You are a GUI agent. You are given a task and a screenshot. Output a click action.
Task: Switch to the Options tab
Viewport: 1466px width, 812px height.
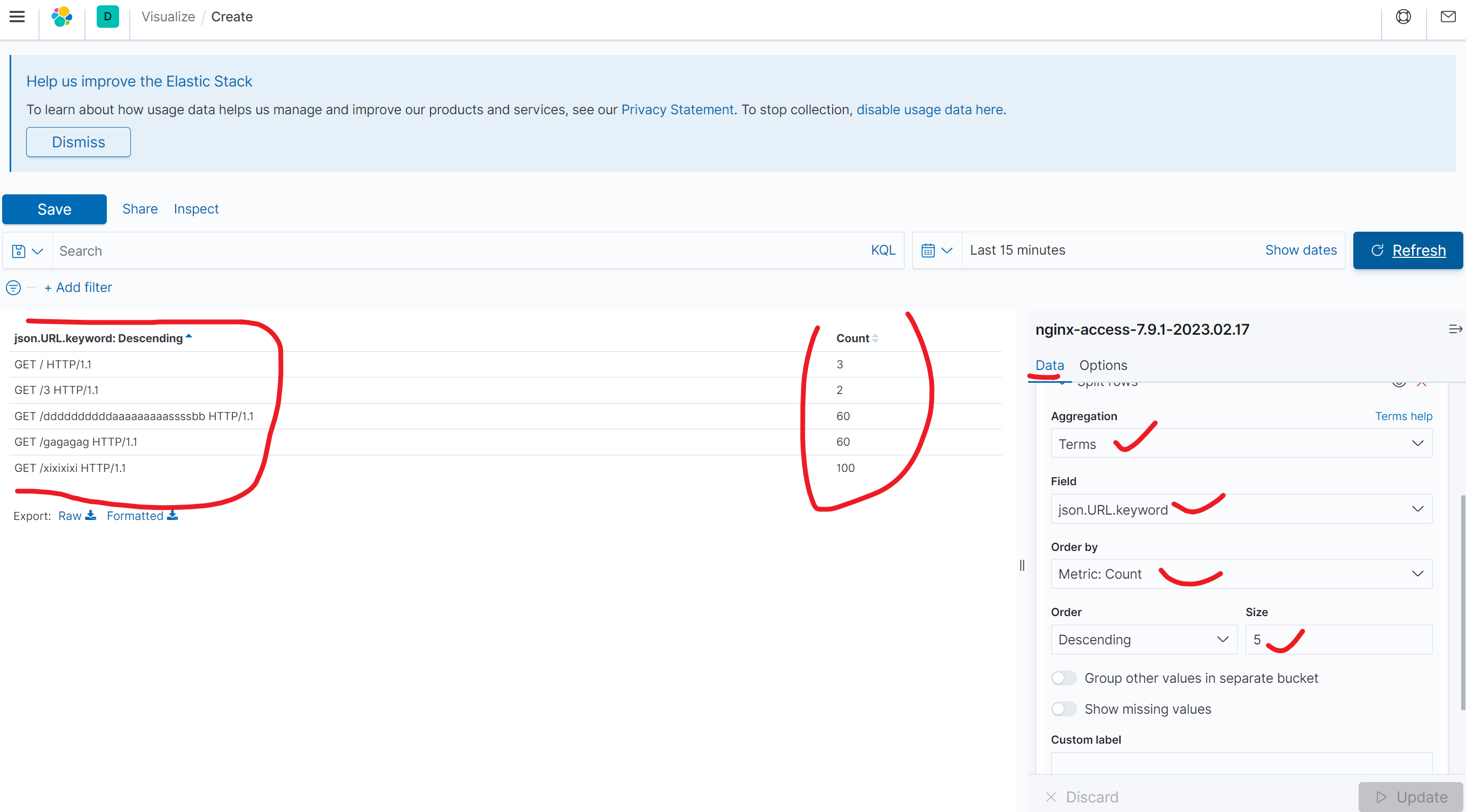click(x=1103, y=365)
